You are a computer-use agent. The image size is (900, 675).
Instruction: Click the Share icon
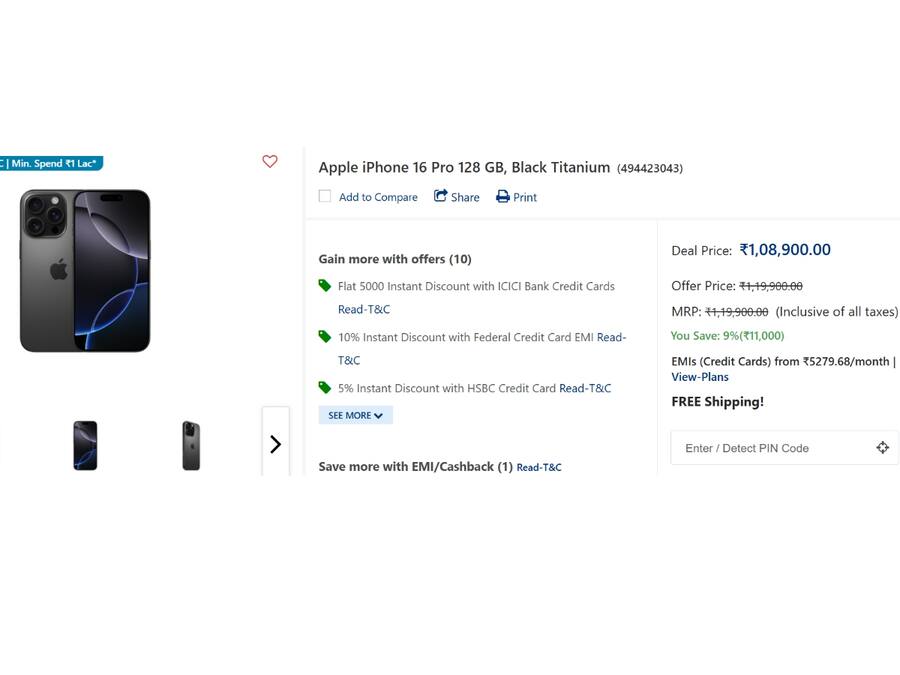click(x=440, y=197)
